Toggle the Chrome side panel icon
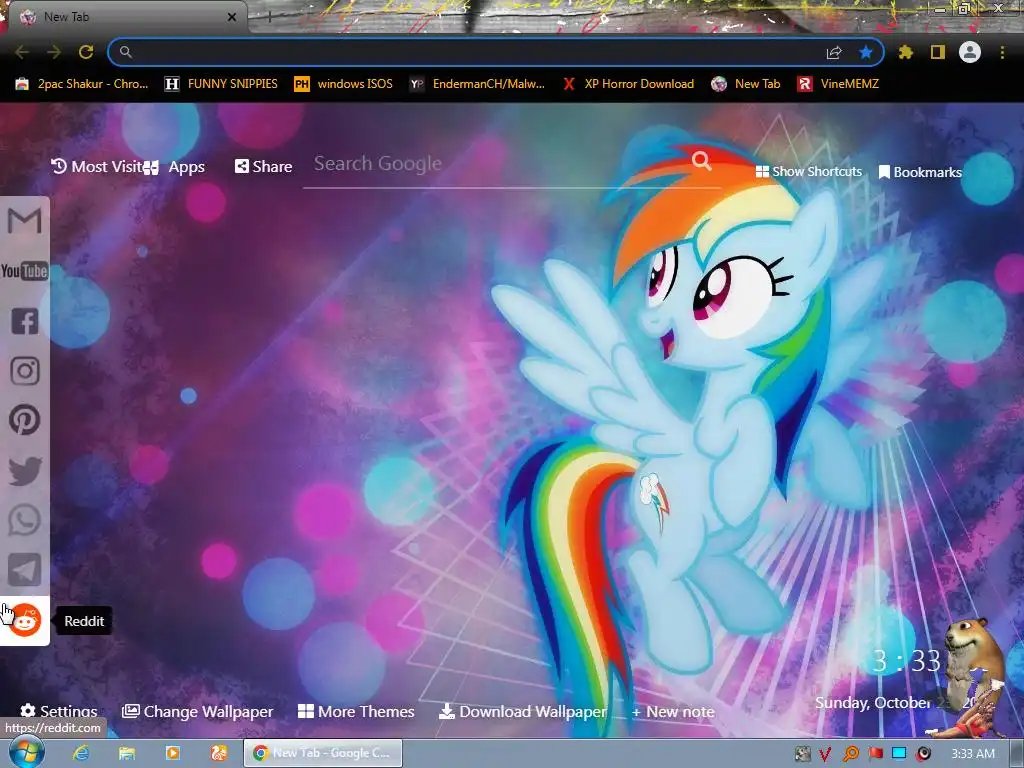Viewport: 1024px width, 768px height. coord(938,52)
